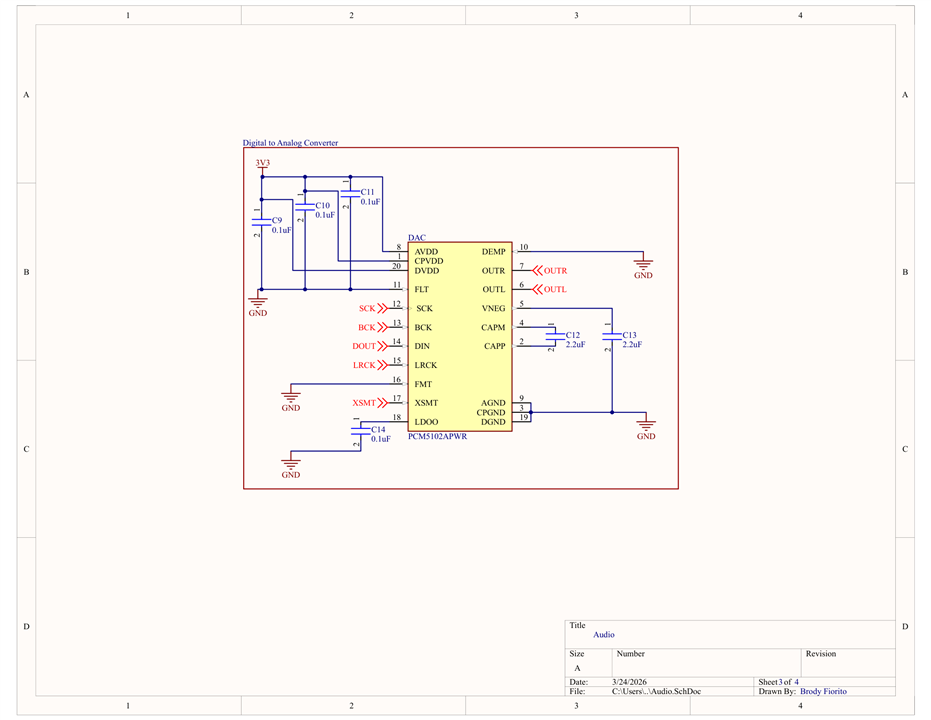Image resolution: width=931 pixels, height=720 pixels.
Task: Select the C11 capacitor designator label
Action: (368, 192)
